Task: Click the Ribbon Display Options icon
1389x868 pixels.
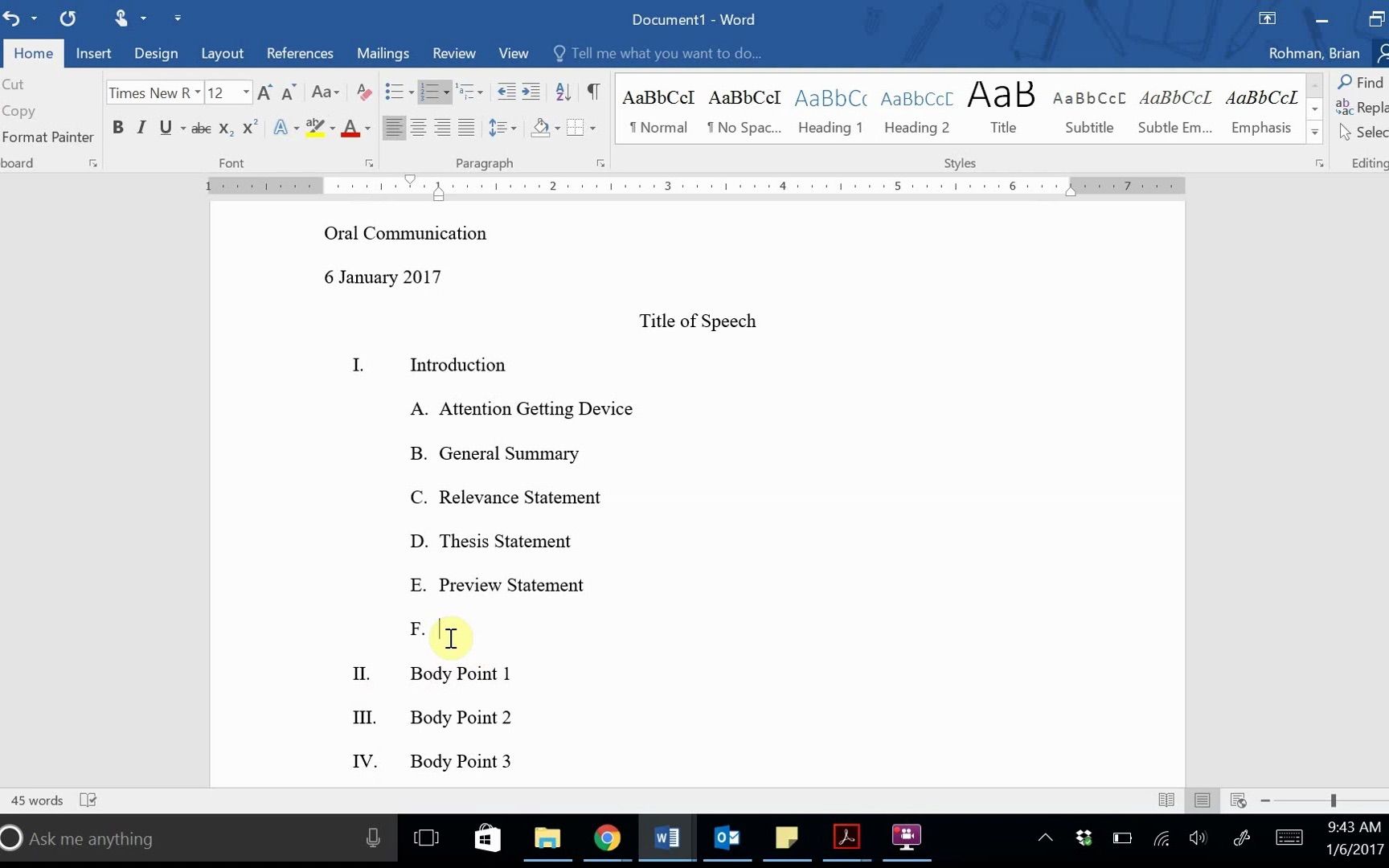Action: [x=1268, y=18]
